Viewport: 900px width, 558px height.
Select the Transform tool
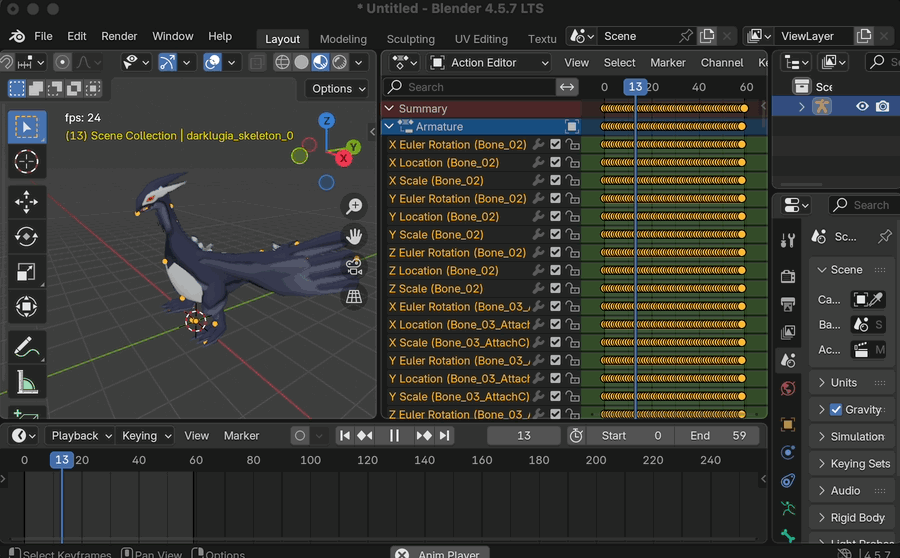tap(26, 307)
